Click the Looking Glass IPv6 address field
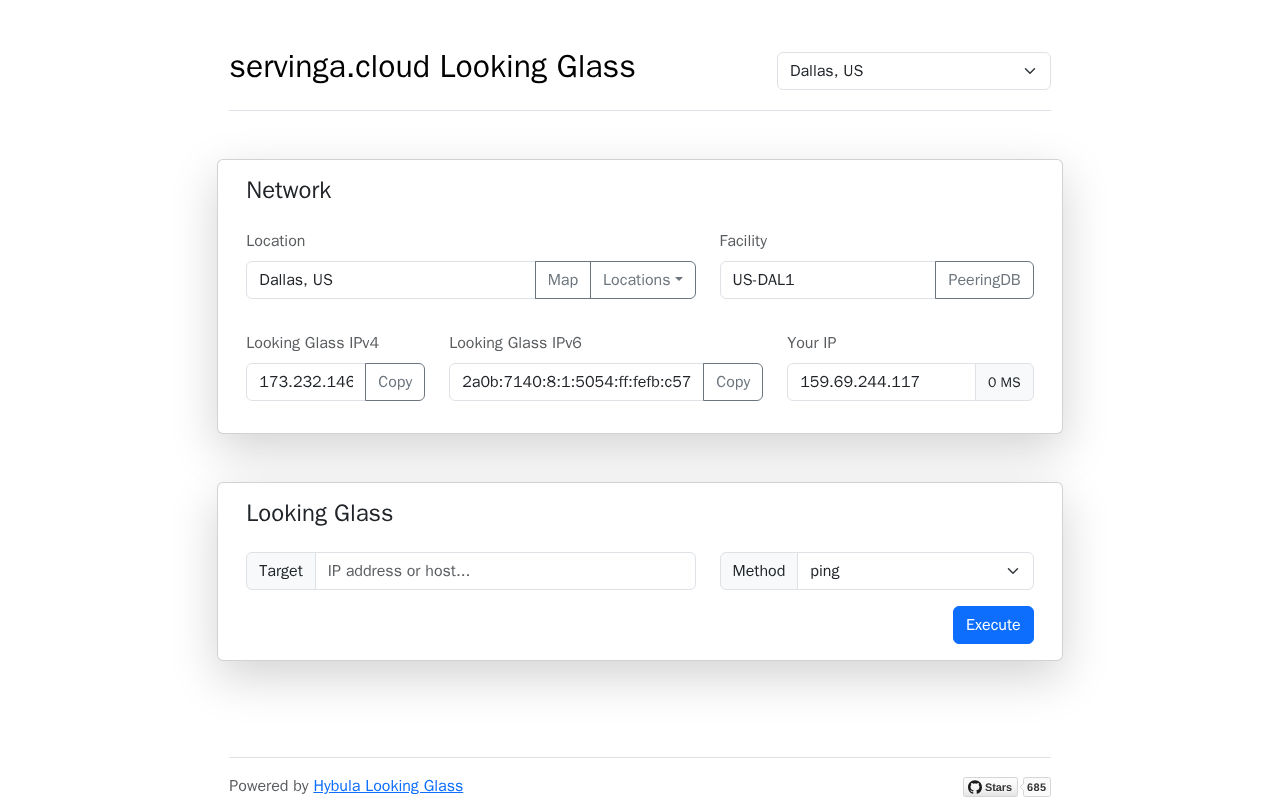Image resolution: width=1280 pixels, height=800 pixels. [x=576, y=382]
